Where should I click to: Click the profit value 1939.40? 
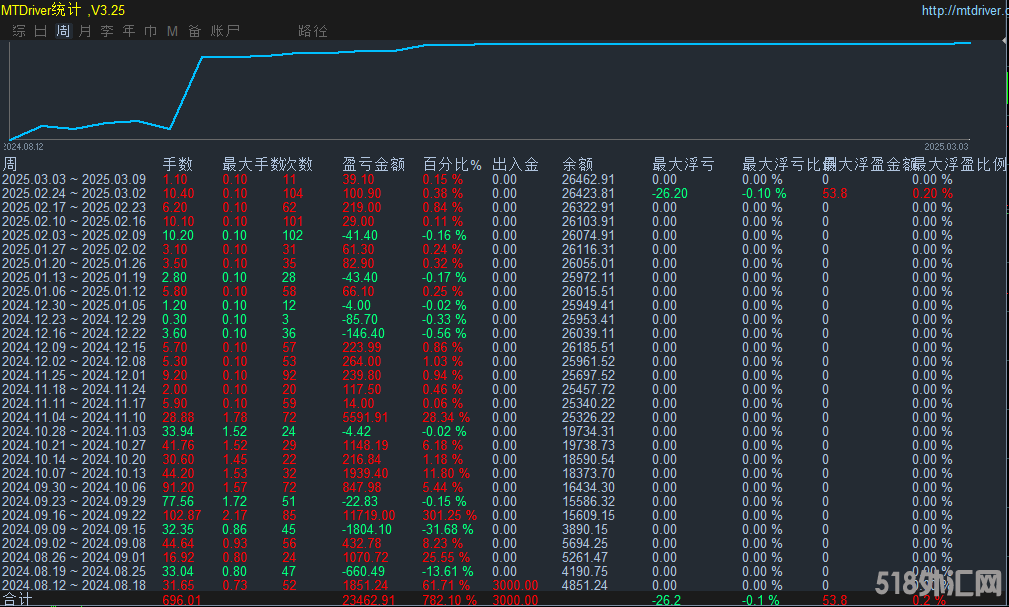(x=366, y=474)
